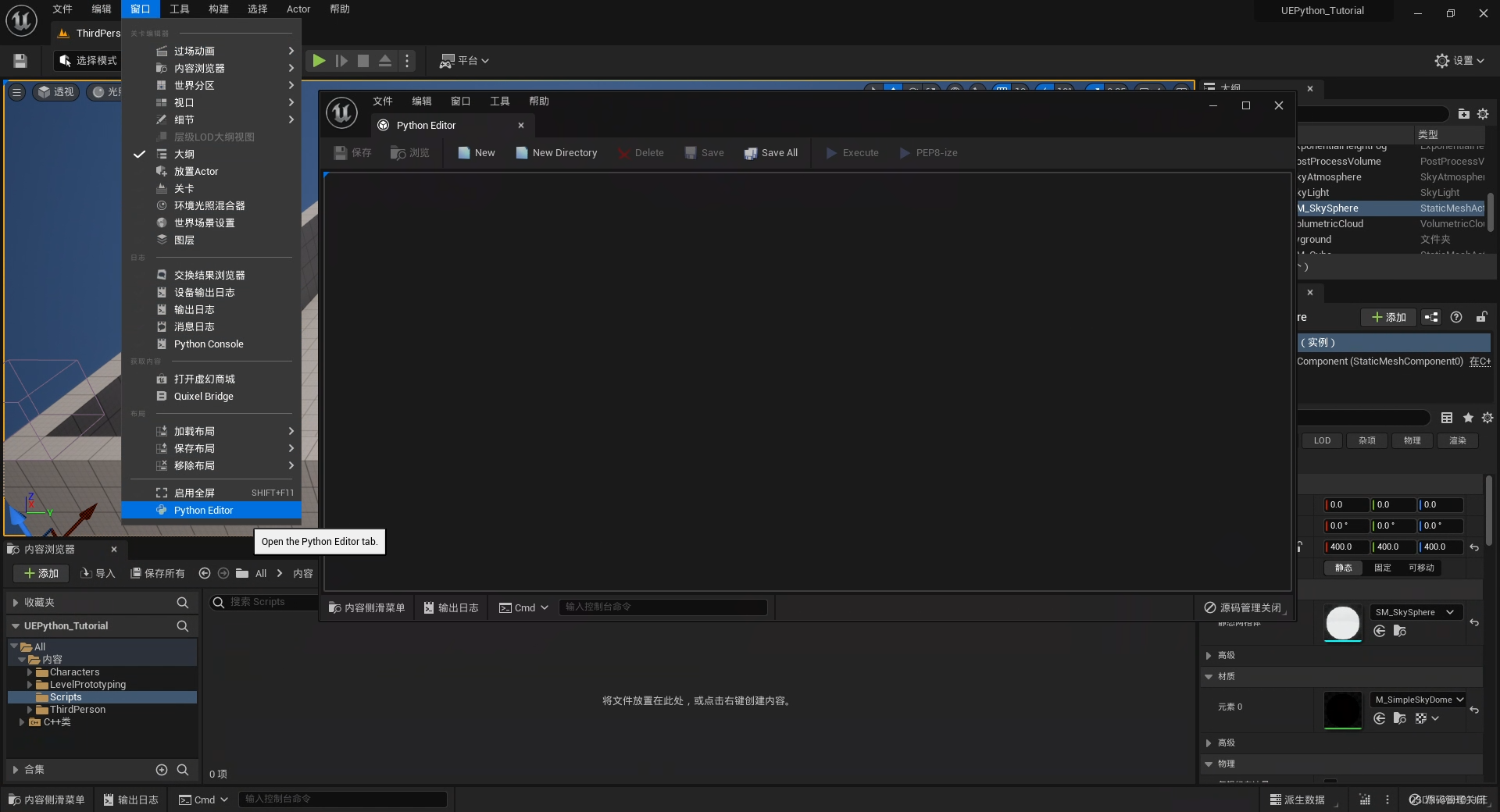Click the Play button in main toolbar

(319, 61)
